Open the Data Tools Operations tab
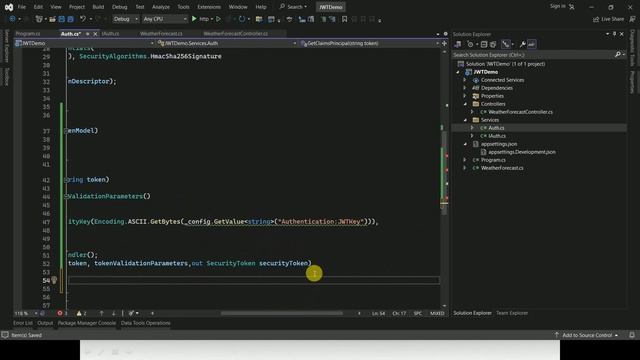The width and height of the screenshot is (640, 360). (x=145, y=323)
